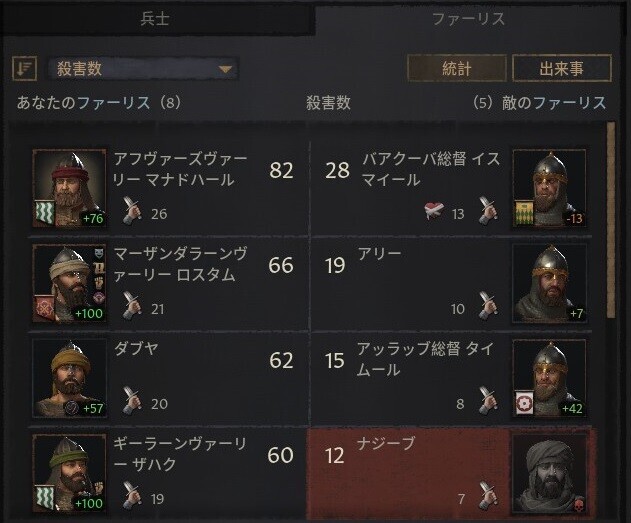Click the knights list vertical scrollbar
Image resolution: width=631 pixels, height=523 pixels.
611,220
